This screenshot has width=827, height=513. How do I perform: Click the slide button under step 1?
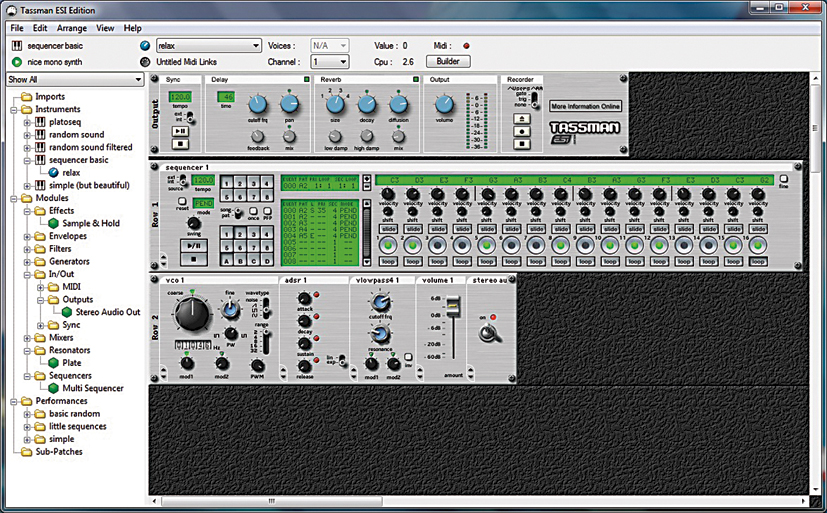click(x=388, y=229)
